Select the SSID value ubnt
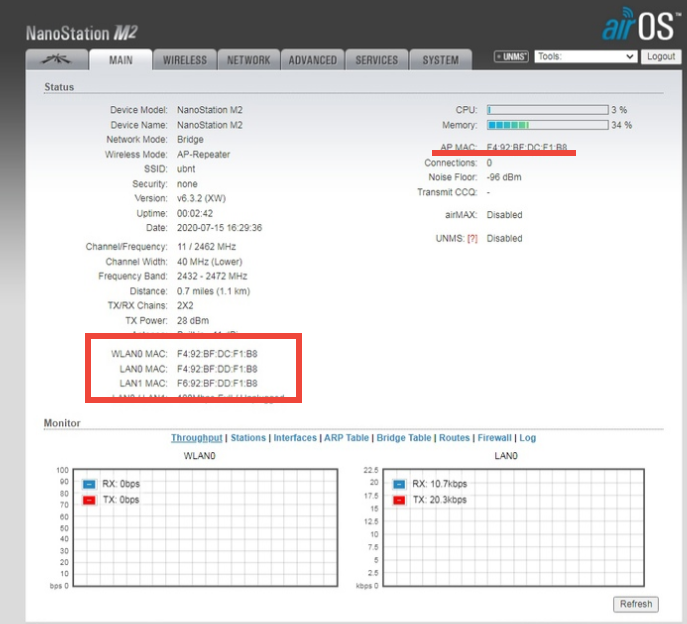The width and height of the screenshot is (687, 624). pos(186,169)
